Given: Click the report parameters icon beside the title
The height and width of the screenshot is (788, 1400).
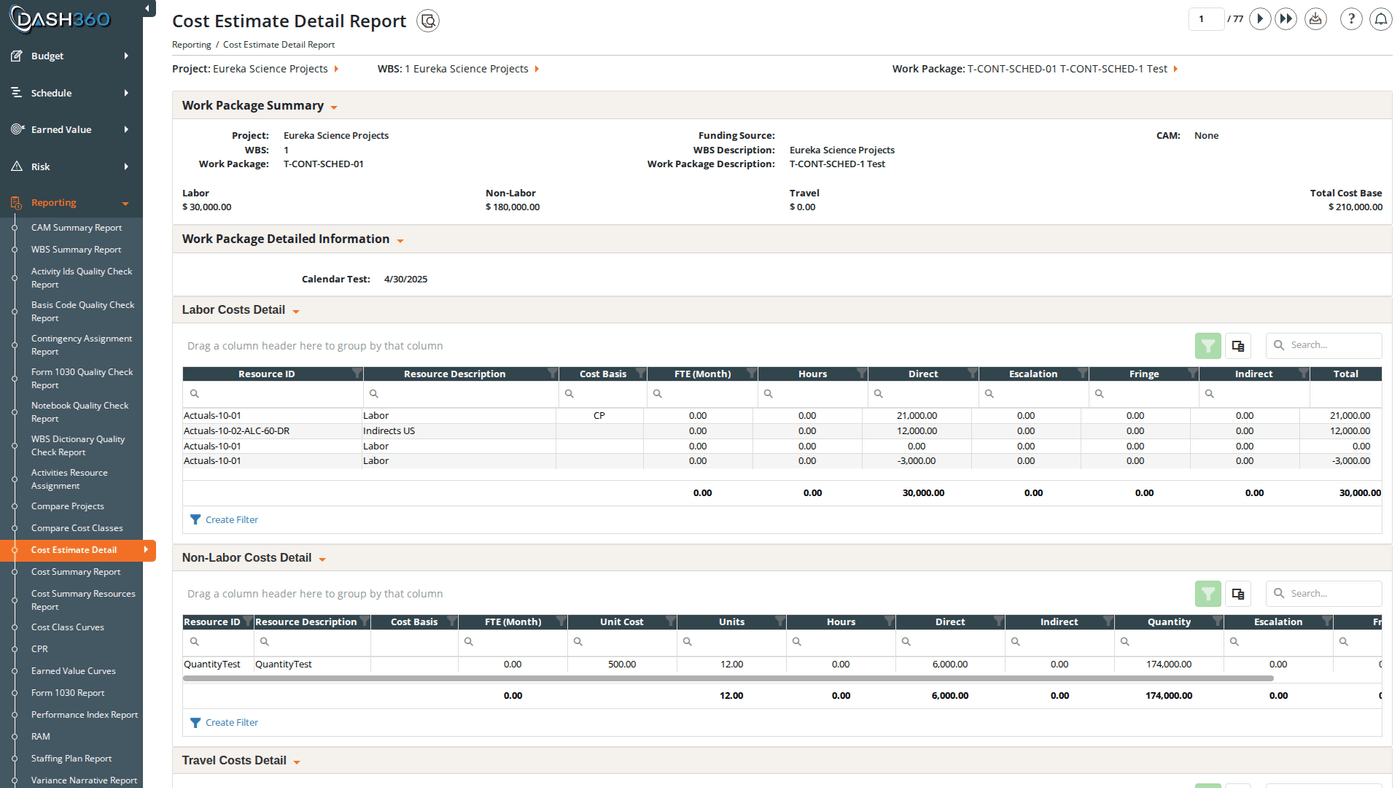Looking at the screenshot, I should (428, 21).
